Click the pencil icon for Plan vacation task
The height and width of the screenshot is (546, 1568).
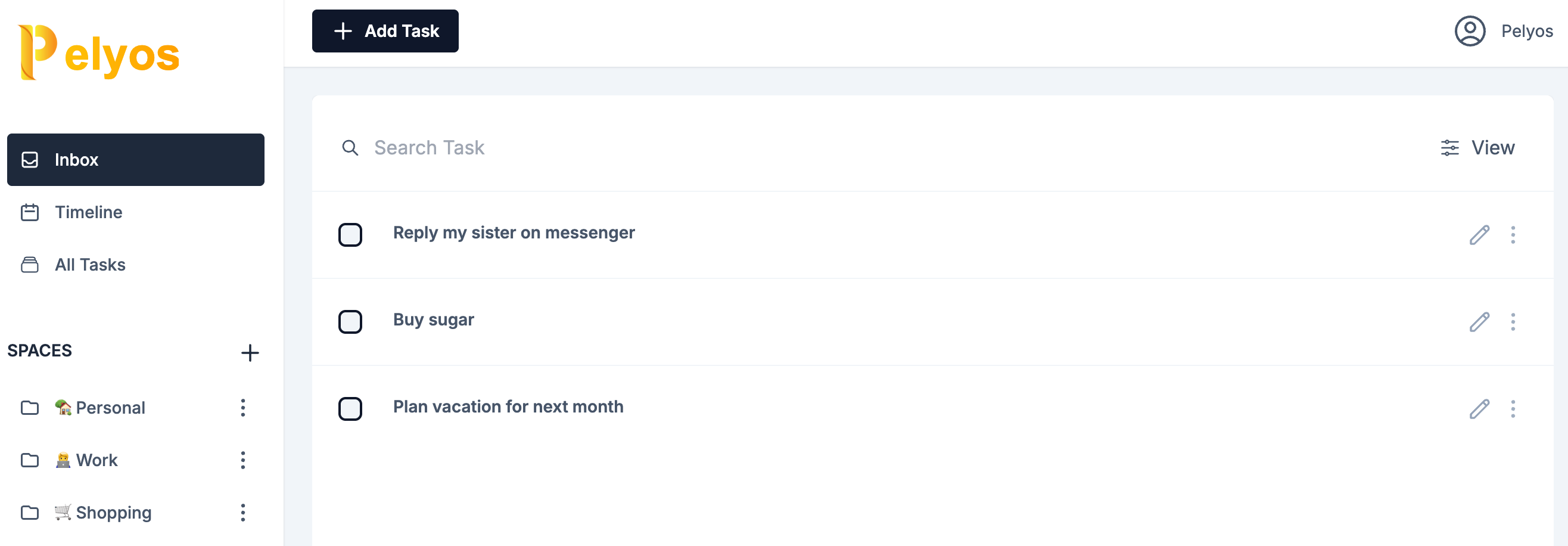point(1479,408)
